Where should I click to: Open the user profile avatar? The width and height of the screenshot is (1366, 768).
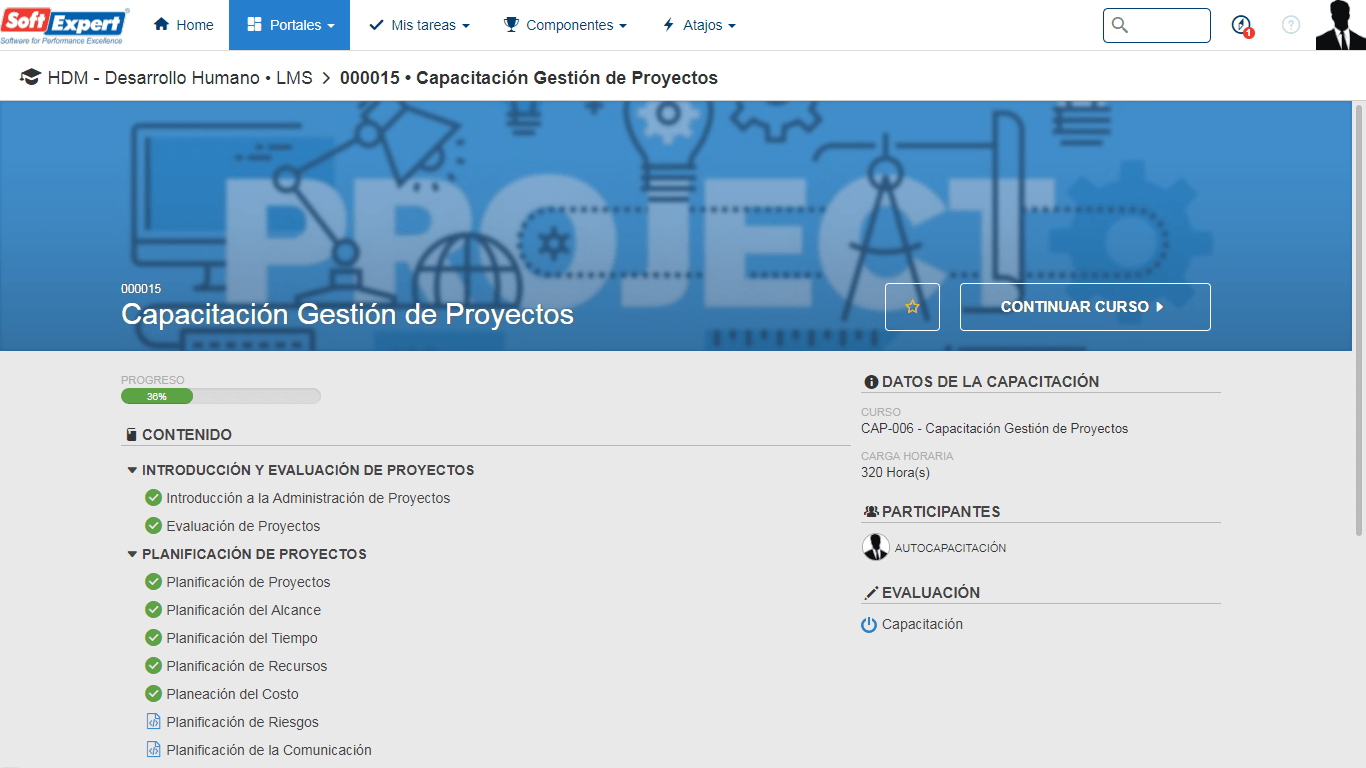pos(1340,25)
